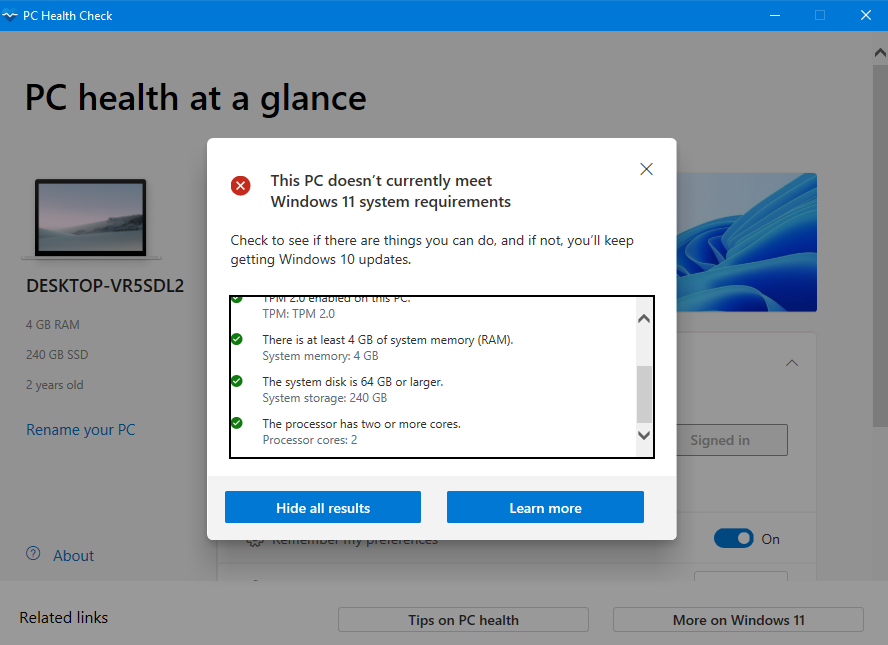This screenshot has height=645, width=888.
Task: Select 'System storage: 240 GB' text
Action: tap(325, 398)
